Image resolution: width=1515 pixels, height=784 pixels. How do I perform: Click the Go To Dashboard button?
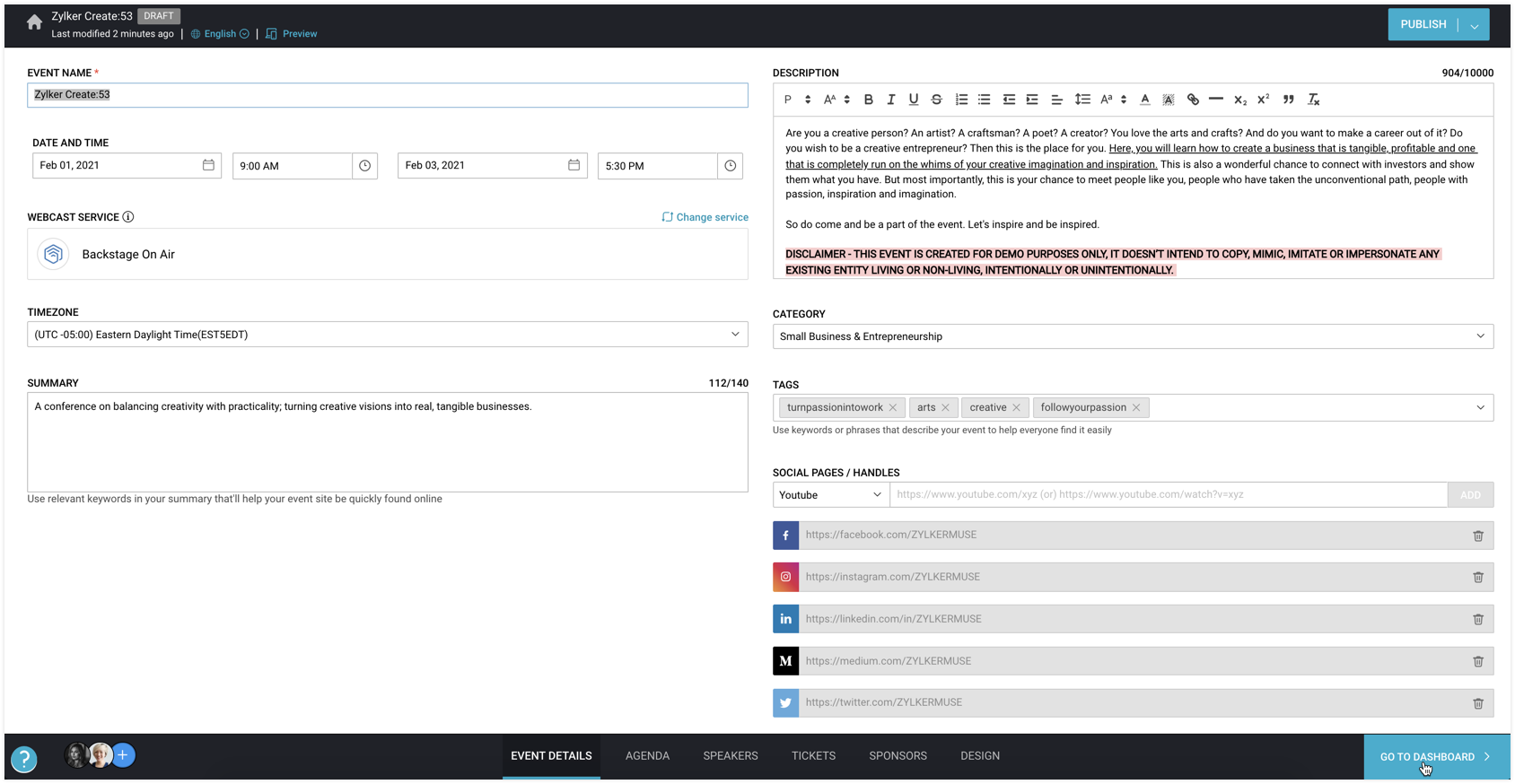1435,757
